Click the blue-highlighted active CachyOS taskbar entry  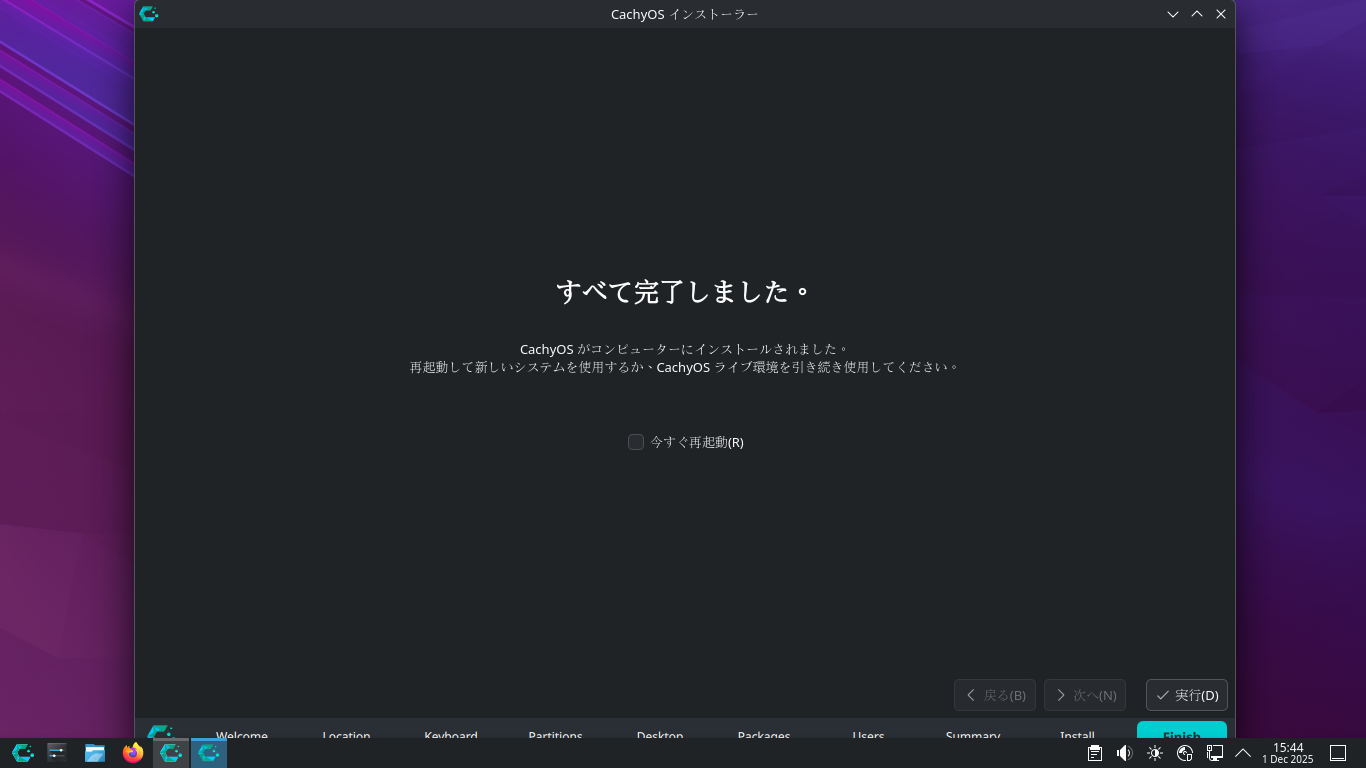(x=209, y=753)
